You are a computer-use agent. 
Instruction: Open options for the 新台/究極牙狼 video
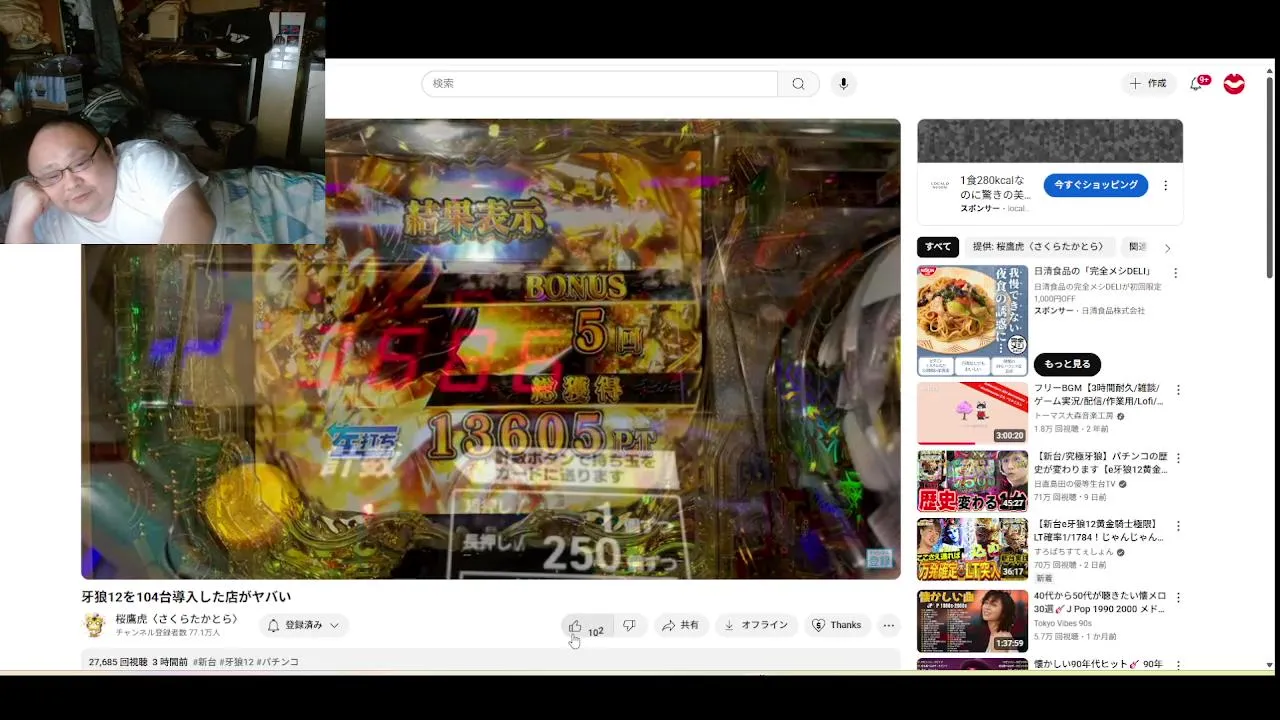point(1178,458)
